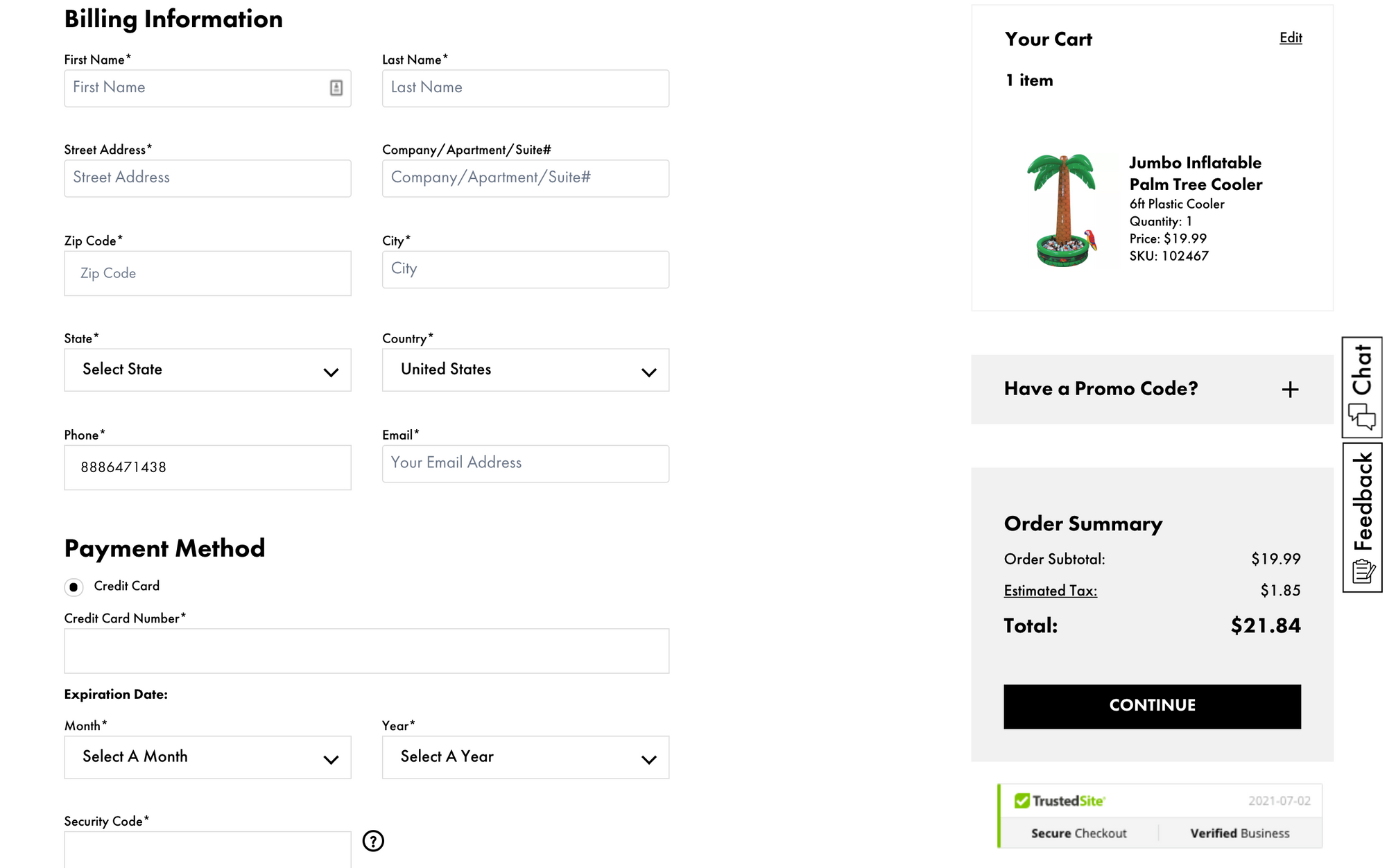
Task: Select the Credit Card radio button
Action: (x=74, y=587)
